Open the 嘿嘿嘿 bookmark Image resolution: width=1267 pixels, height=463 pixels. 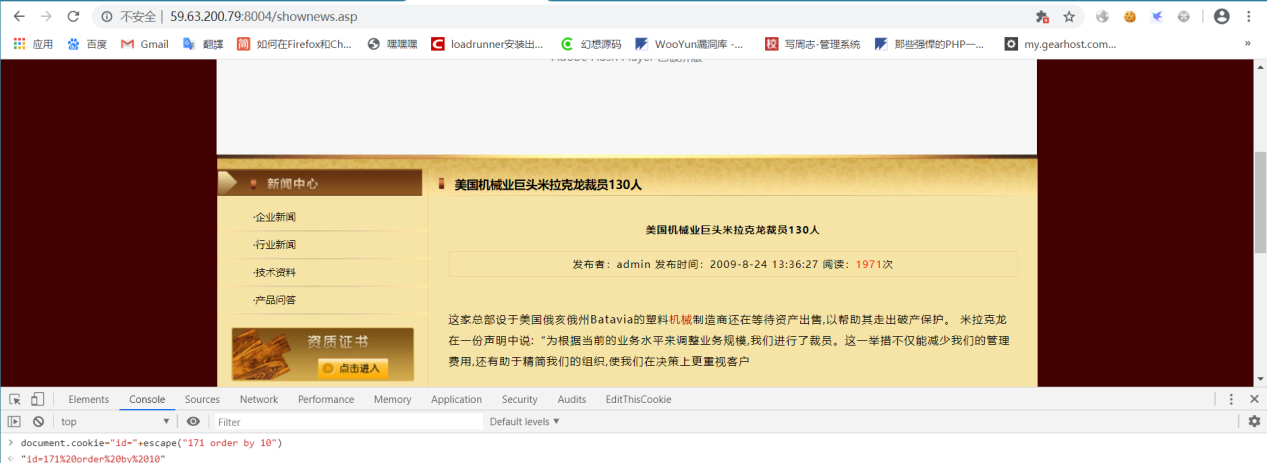393,44
